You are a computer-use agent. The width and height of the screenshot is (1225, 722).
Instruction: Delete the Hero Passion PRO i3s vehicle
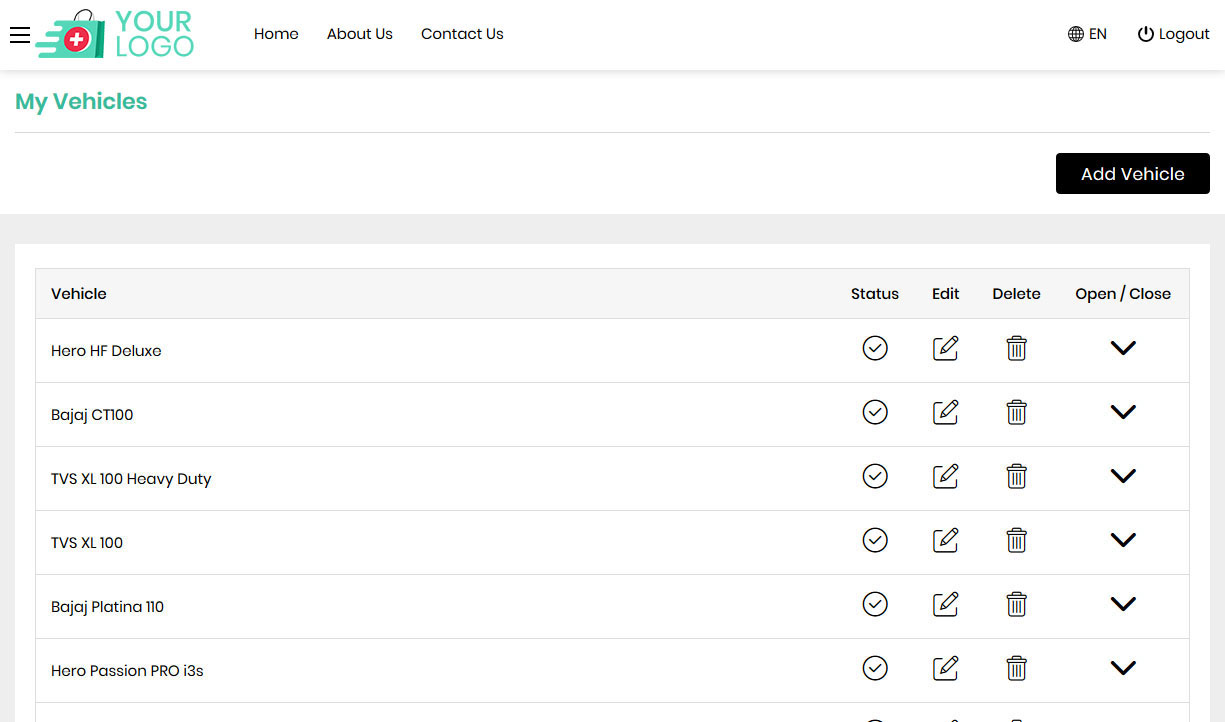tap(1016, 668)
